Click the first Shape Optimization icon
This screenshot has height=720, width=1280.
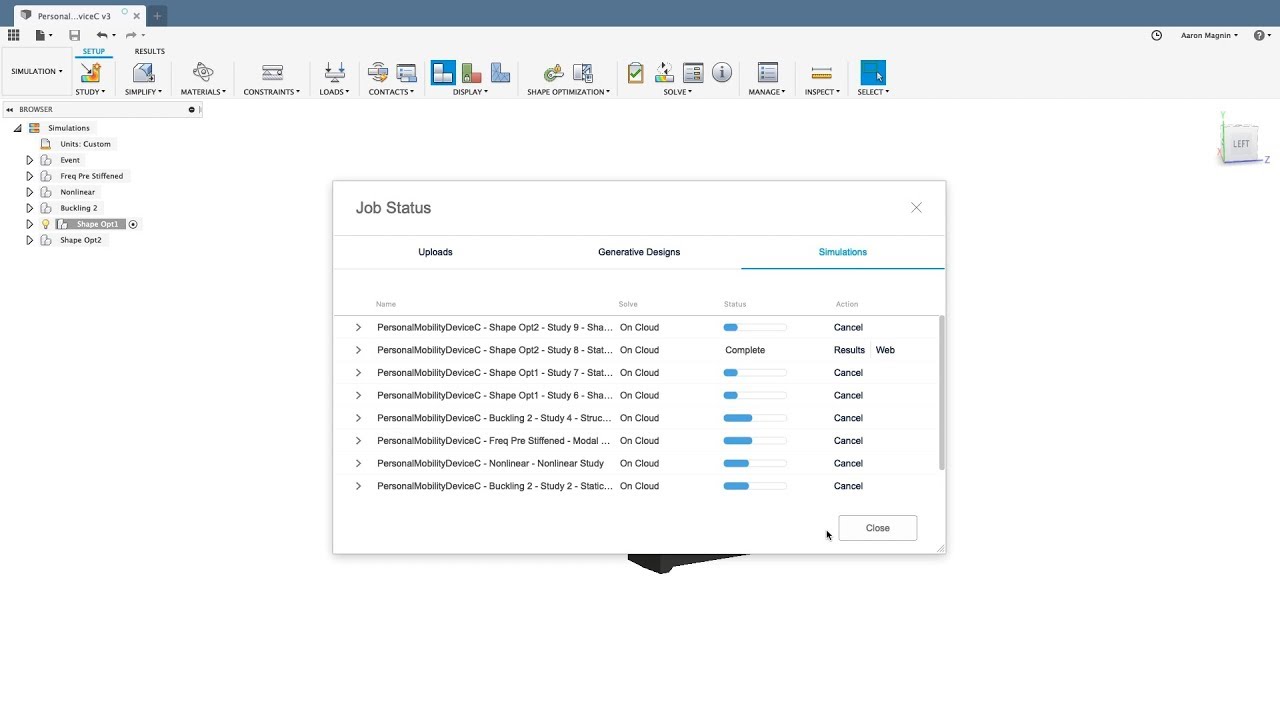553,73
